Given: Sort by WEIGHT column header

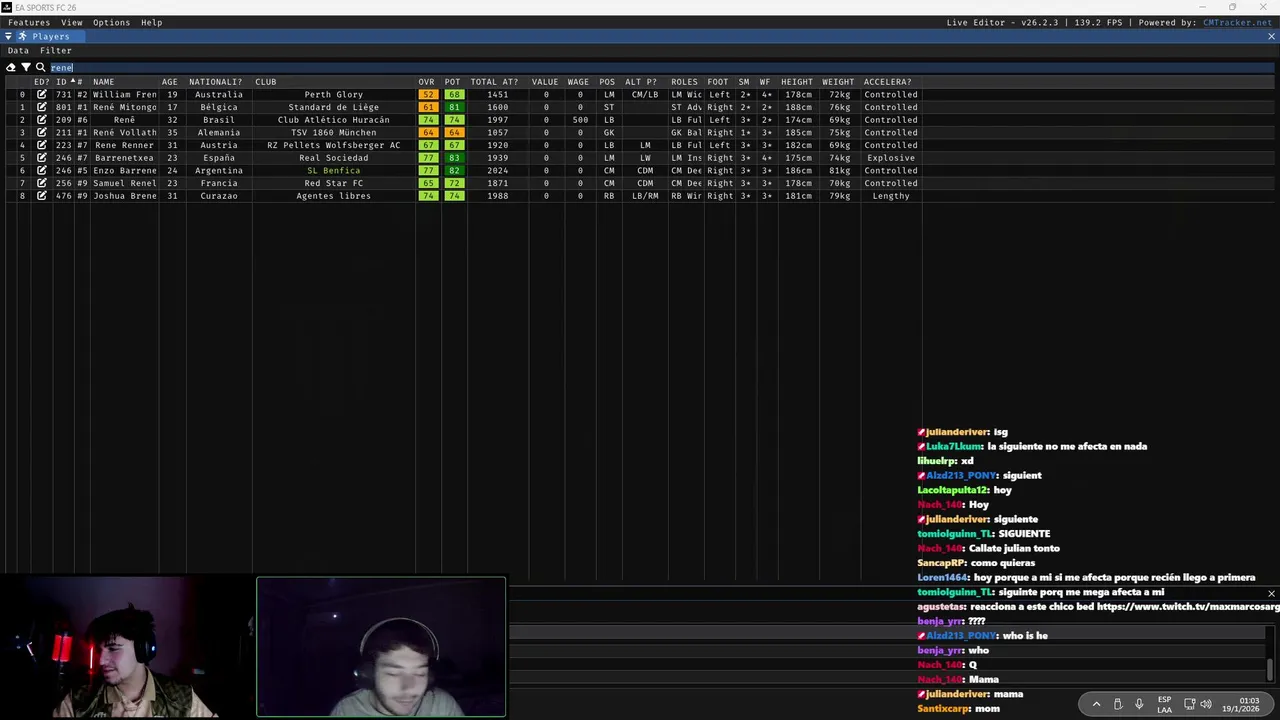Looking at the screenshot, I should pos(838,82).
